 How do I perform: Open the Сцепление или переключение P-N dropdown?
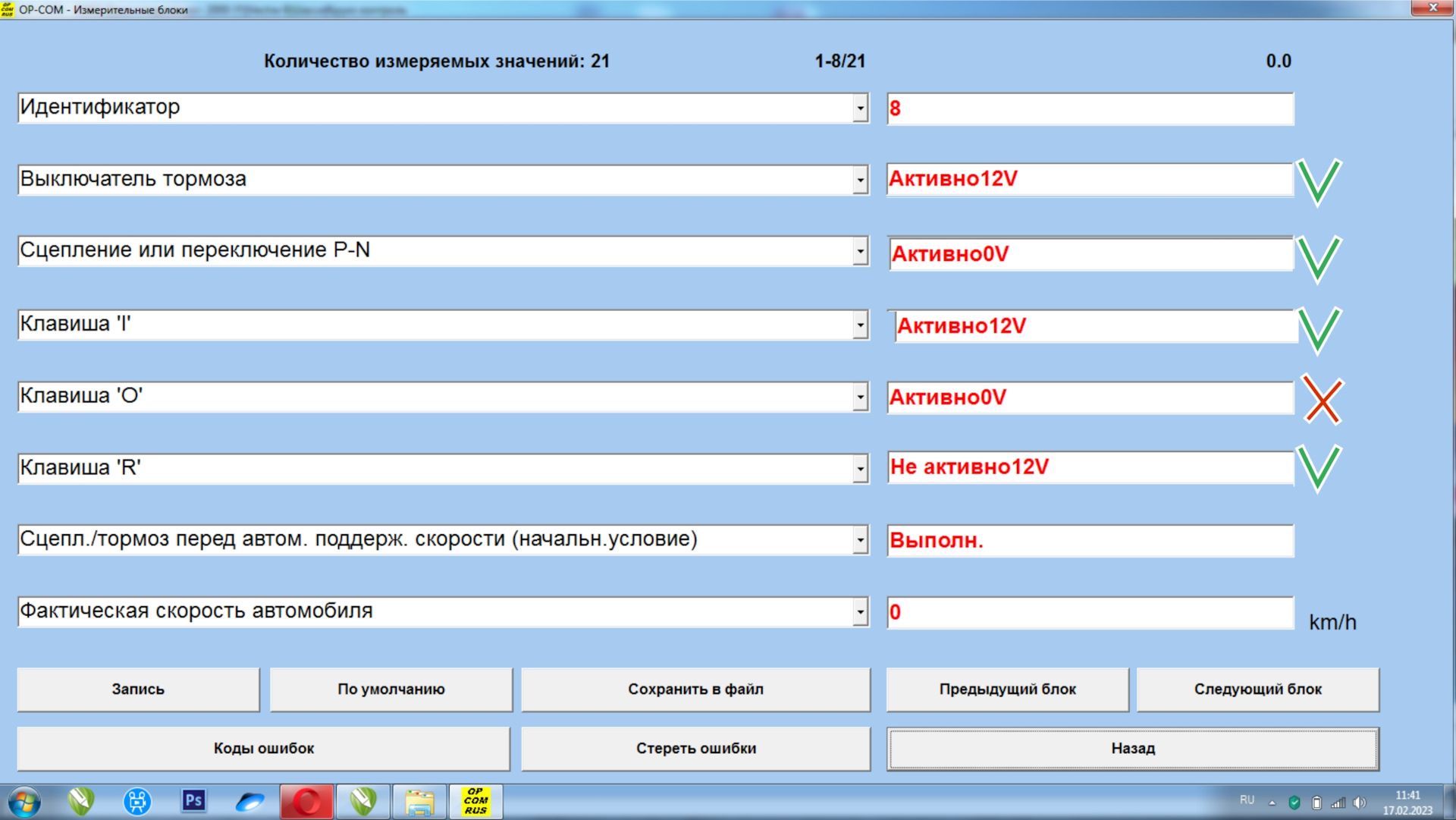click(x=860, y=251)
